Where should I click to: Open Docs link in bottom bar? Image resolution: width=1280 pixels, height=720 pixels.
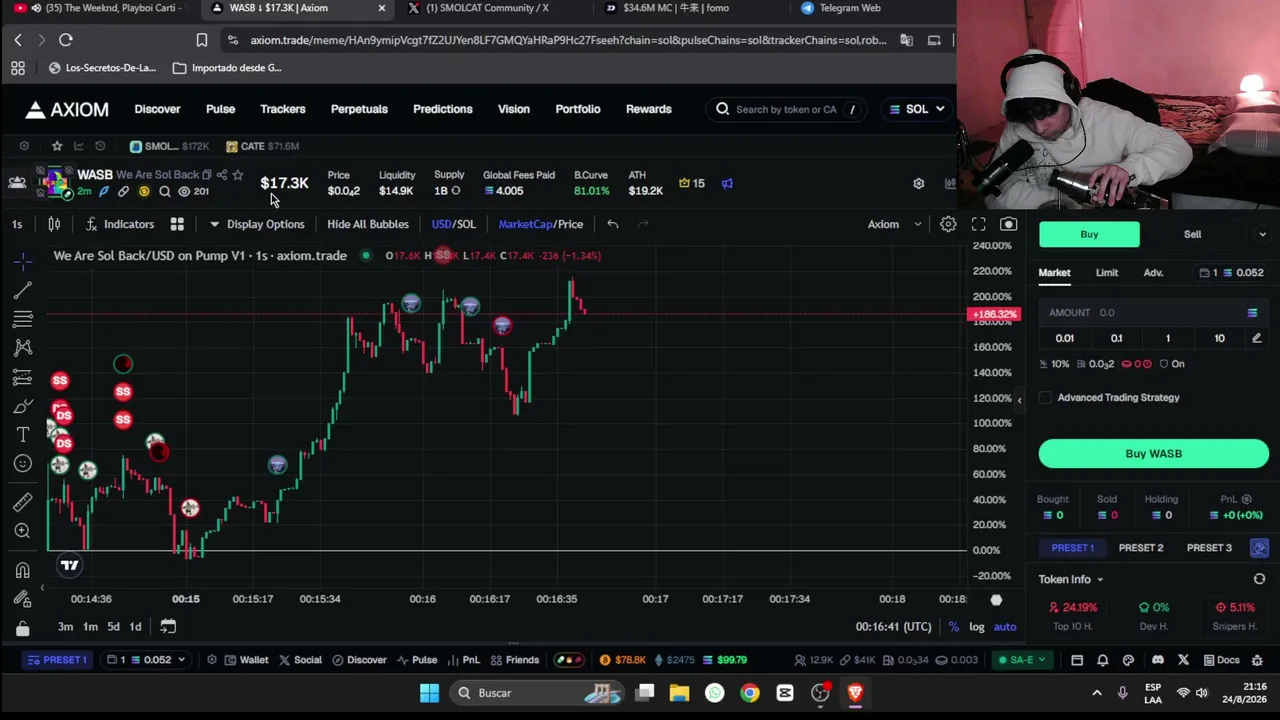click(1221, 660)
